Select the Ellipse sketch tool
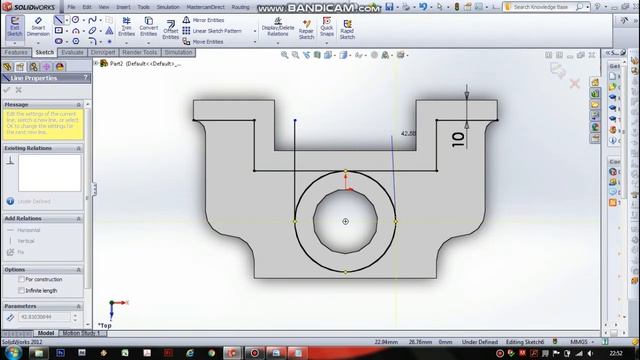Image resolution: width=640 pixels, height=360 pixels. (92, 31)
